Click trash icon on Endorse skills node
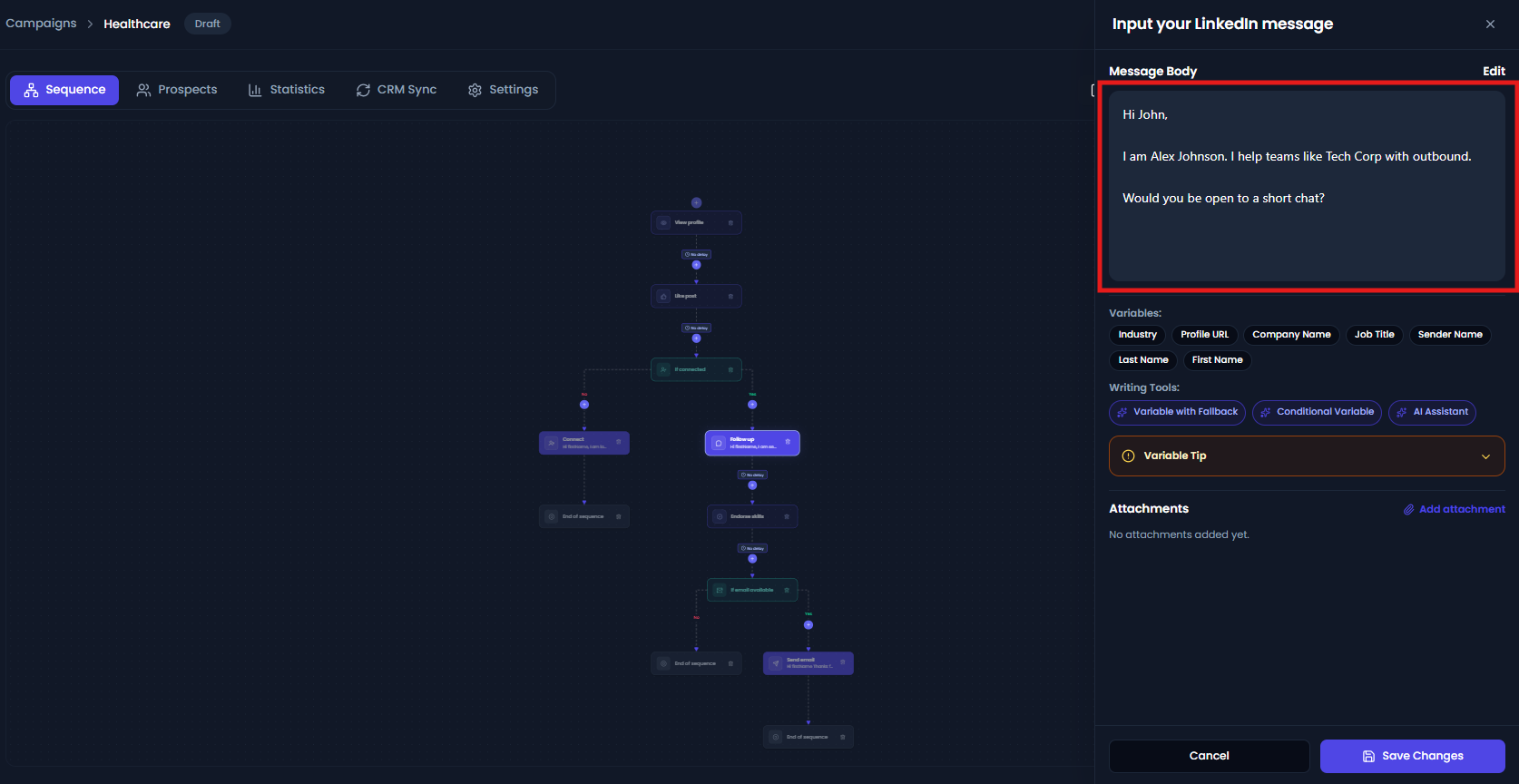Viewport: 1519px width, 784px height. click(787, 516)
